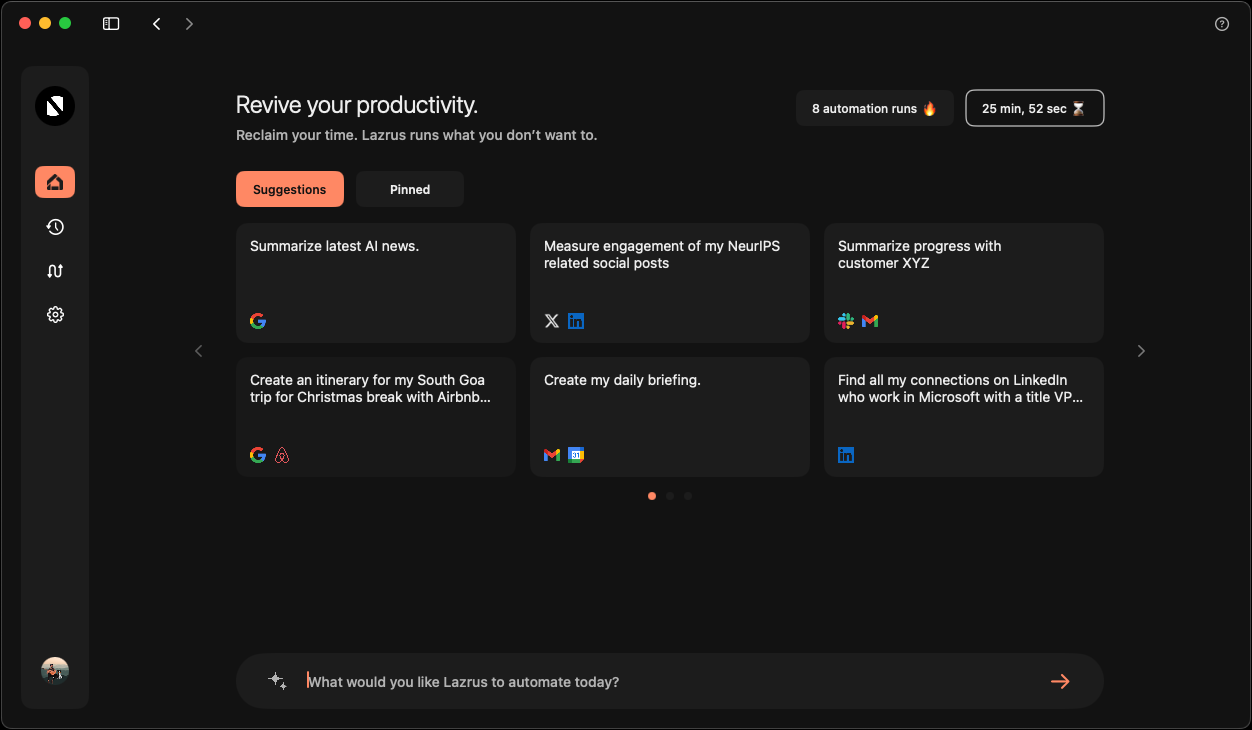
Task: Open the Create my daily briefing card
Action: pyautogui.click(x=670, y=416)
